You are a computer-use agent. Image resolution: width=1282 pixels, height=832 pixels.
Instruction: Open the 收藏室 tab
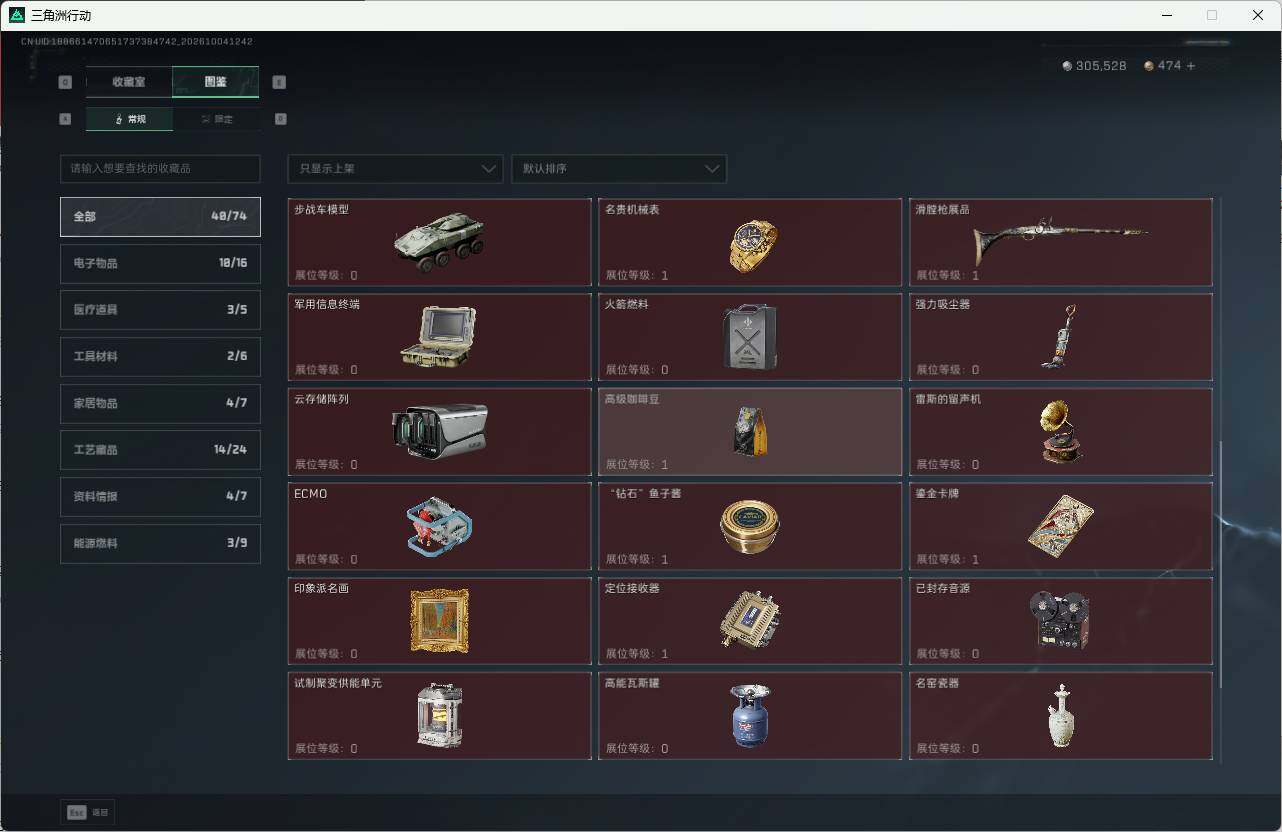[x=129, y=82]
